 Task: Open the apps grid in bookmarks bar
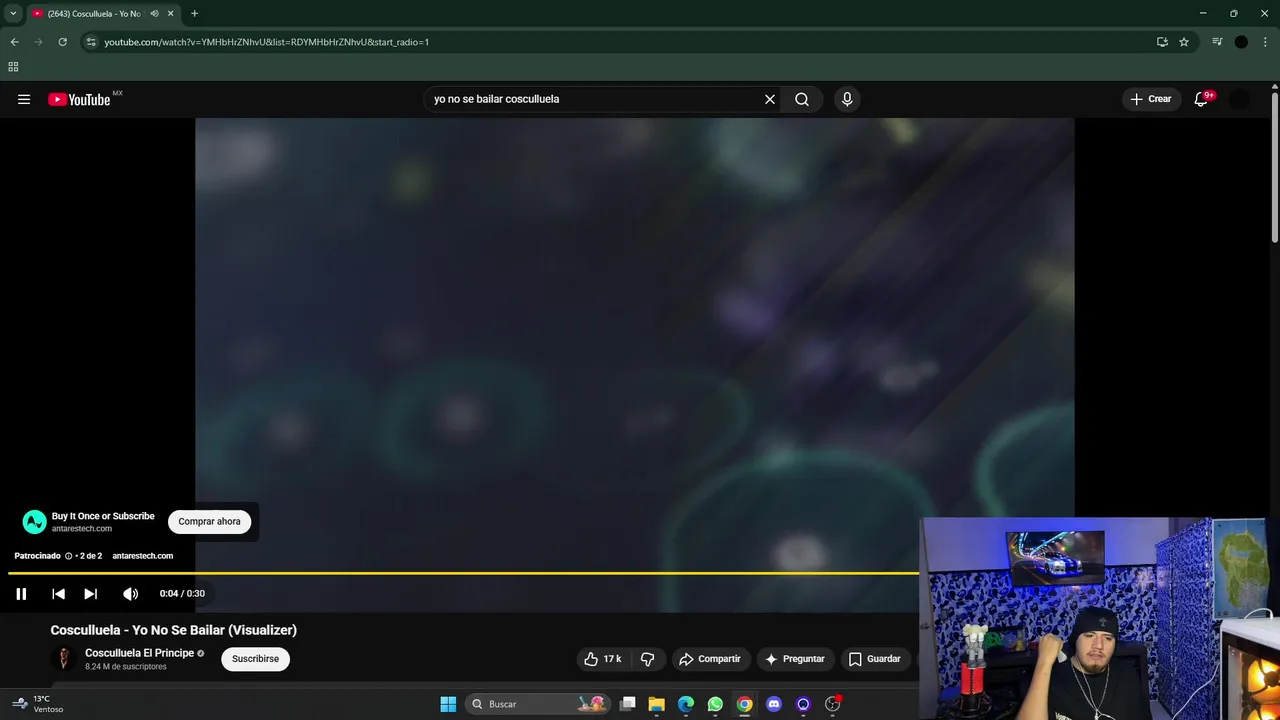pos(13,67)
